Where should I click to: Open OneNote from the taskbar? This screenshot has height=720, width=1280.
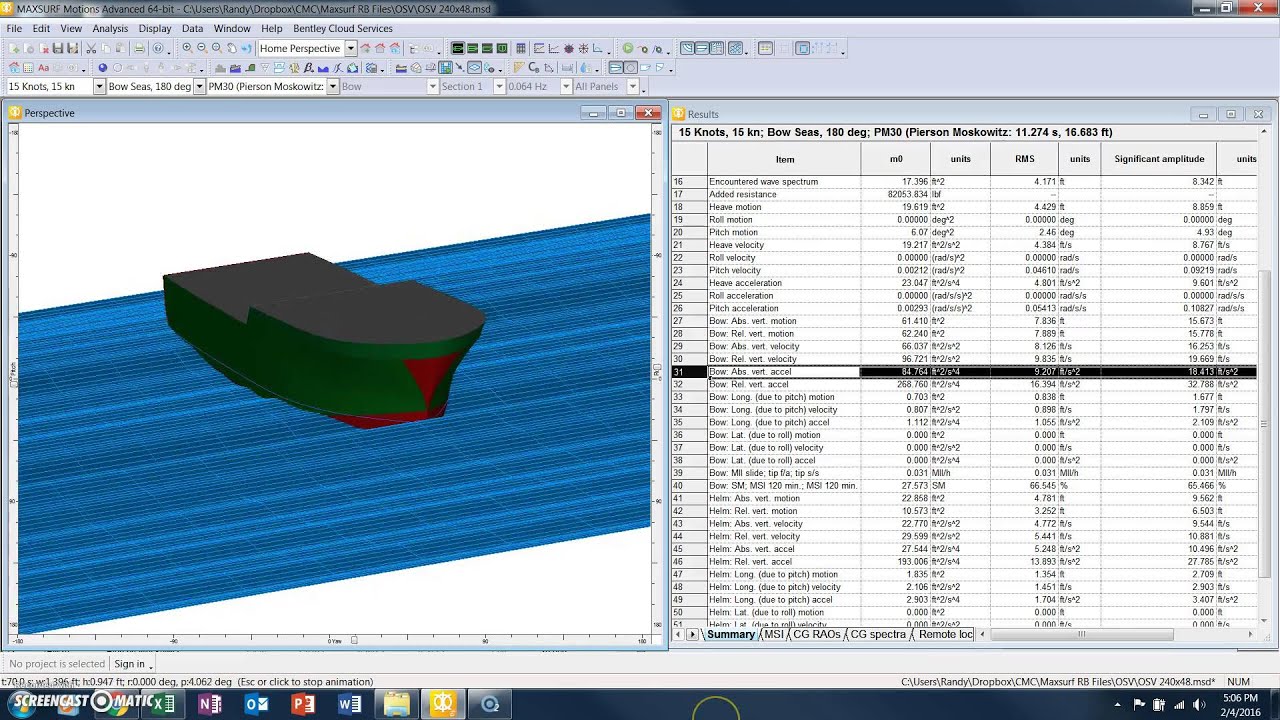coord(210,704)
